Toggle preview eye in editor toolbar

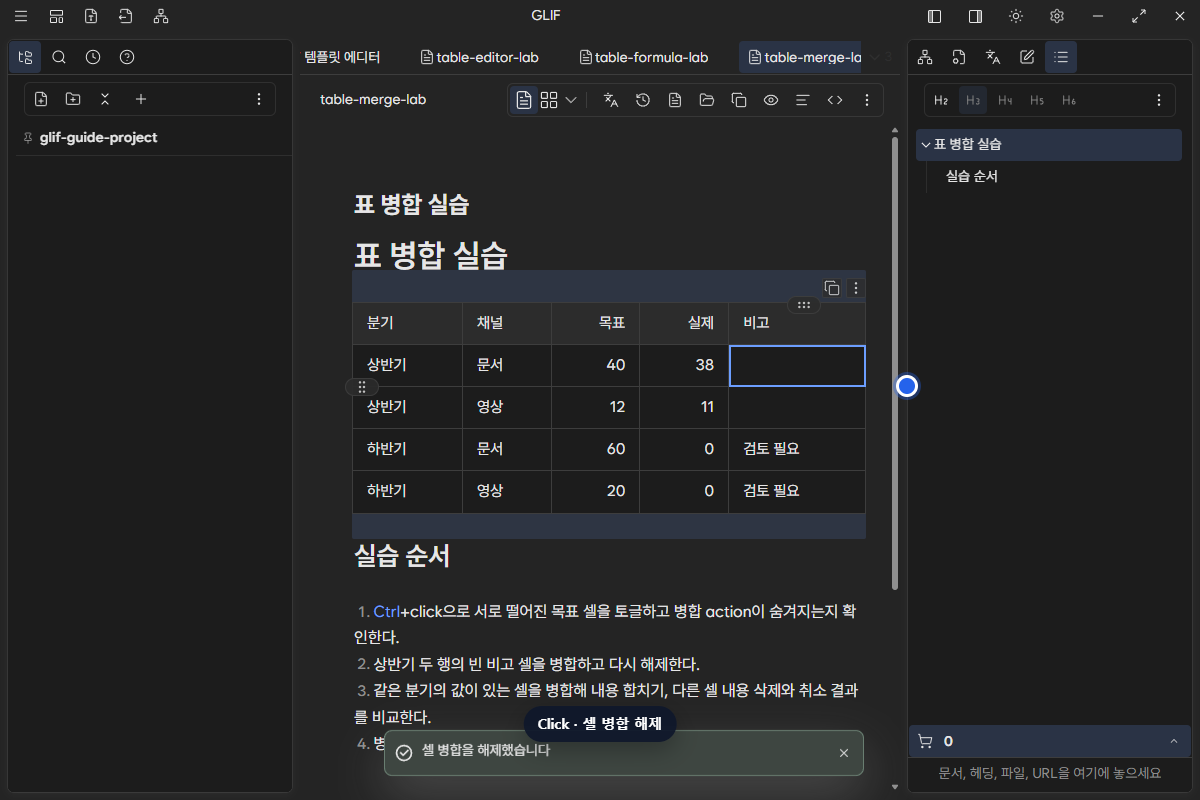771,100
